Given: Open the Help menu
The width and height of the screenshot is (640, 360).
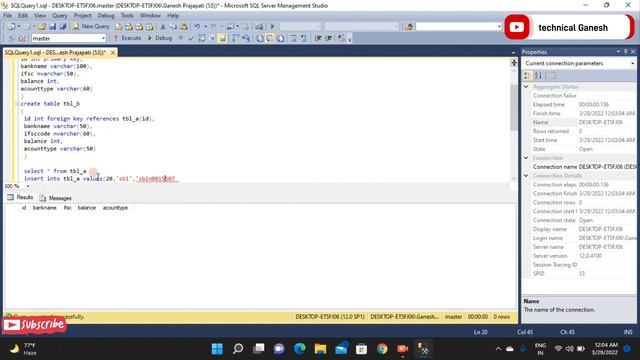Looking at the screenshot, I should (x=173, y=16).
